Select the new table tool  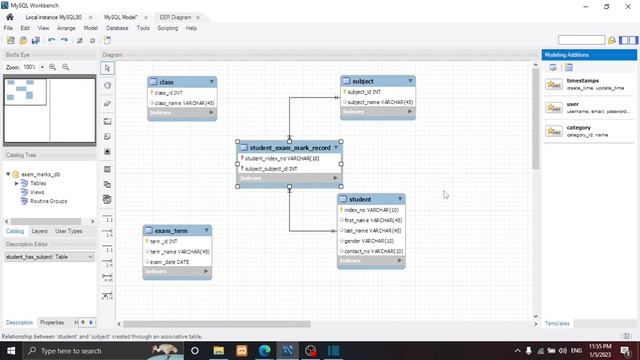[x=107, y=169]
